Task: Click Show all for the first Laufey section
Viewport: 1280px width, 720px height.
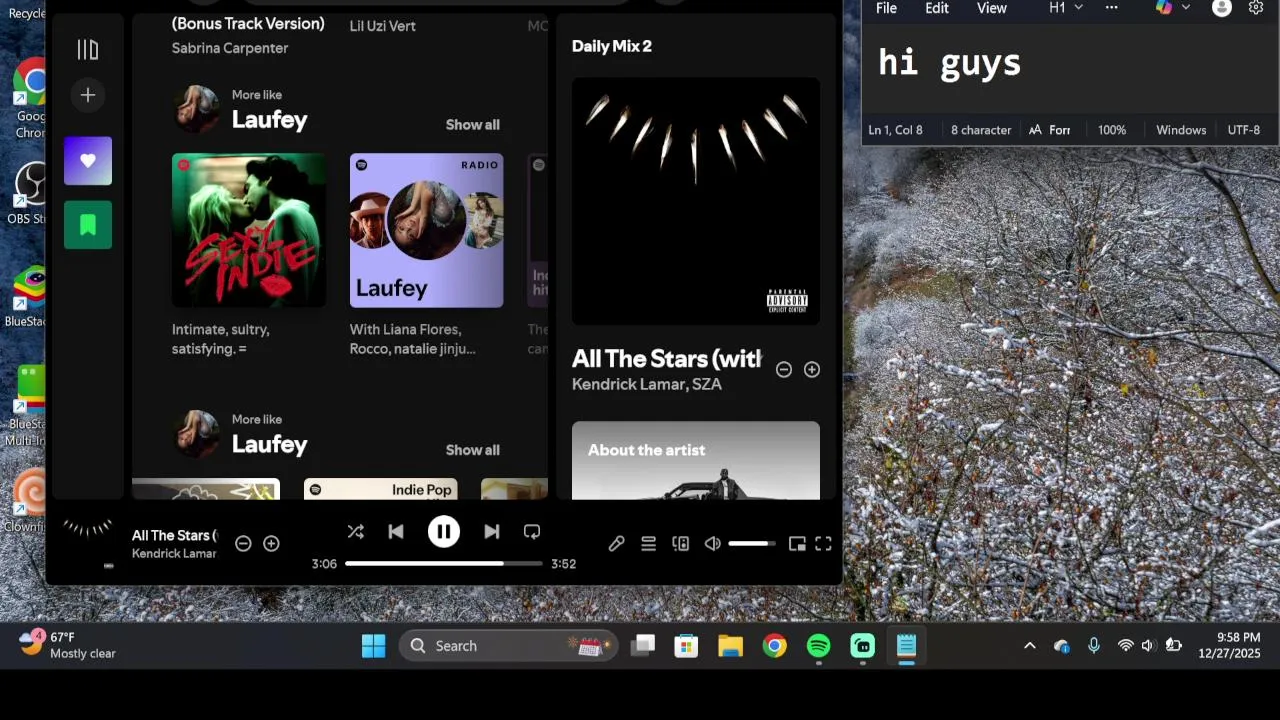Action: (473, 125)
